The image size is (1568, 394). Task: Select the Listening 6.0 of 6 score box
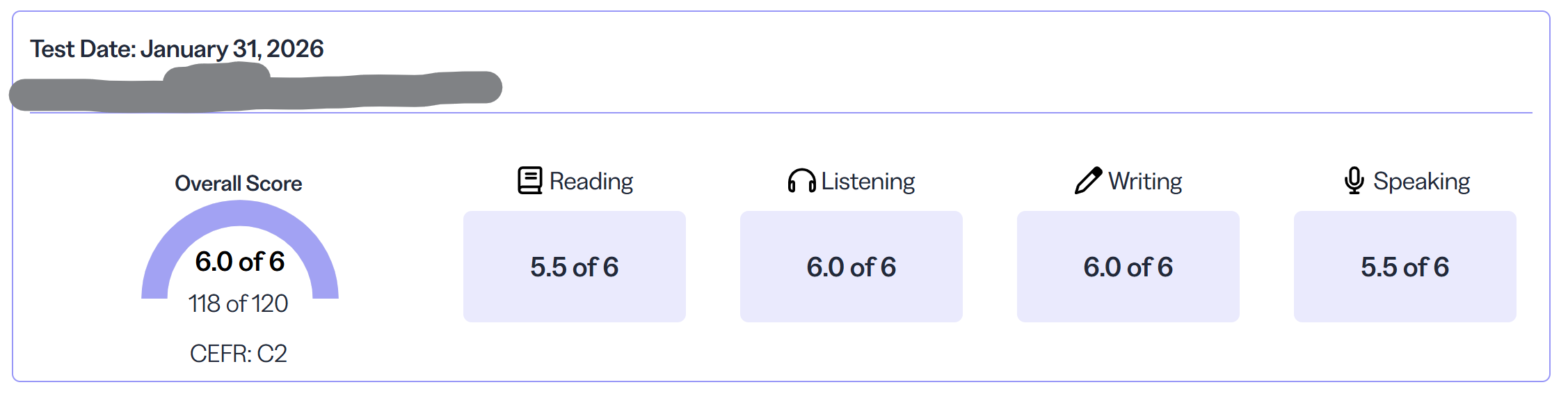point(851,267)
